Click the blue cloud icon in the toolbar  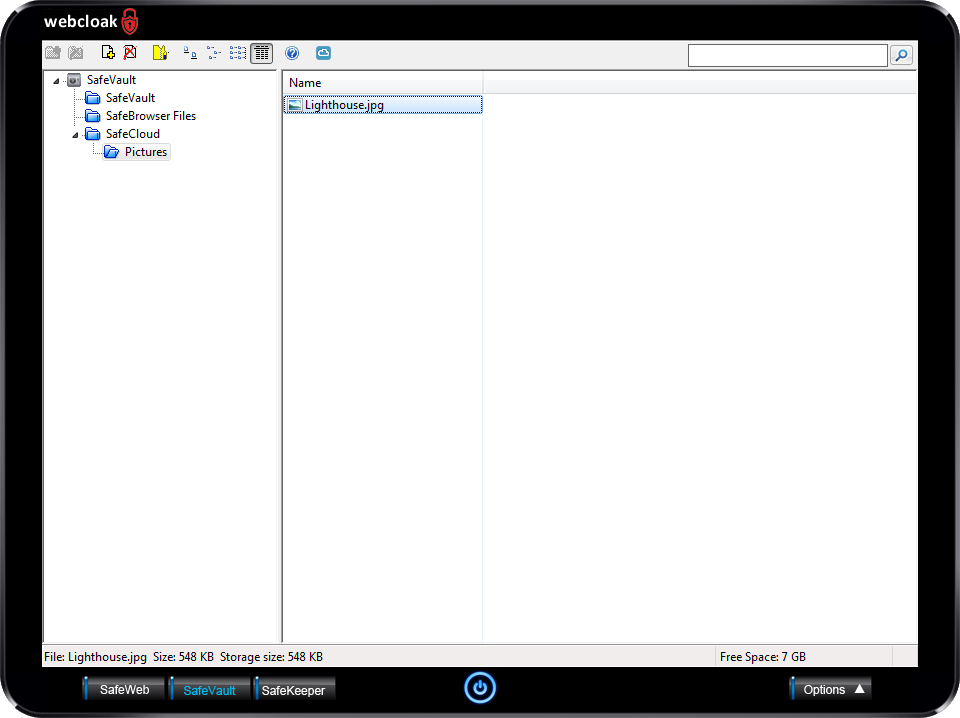pyautogui.click(x=323, y=53)
